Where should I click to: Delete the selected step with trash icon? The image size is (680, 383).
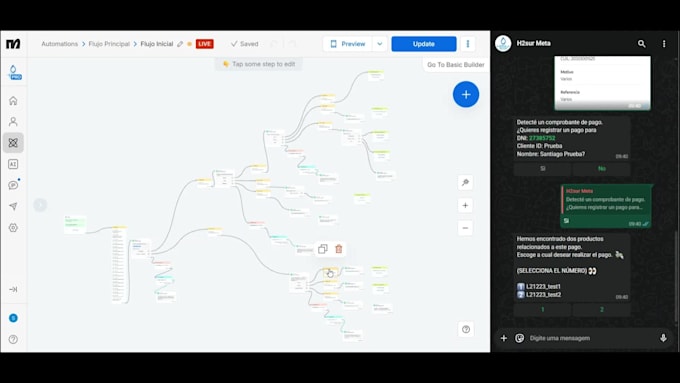[x=339, y=249]
